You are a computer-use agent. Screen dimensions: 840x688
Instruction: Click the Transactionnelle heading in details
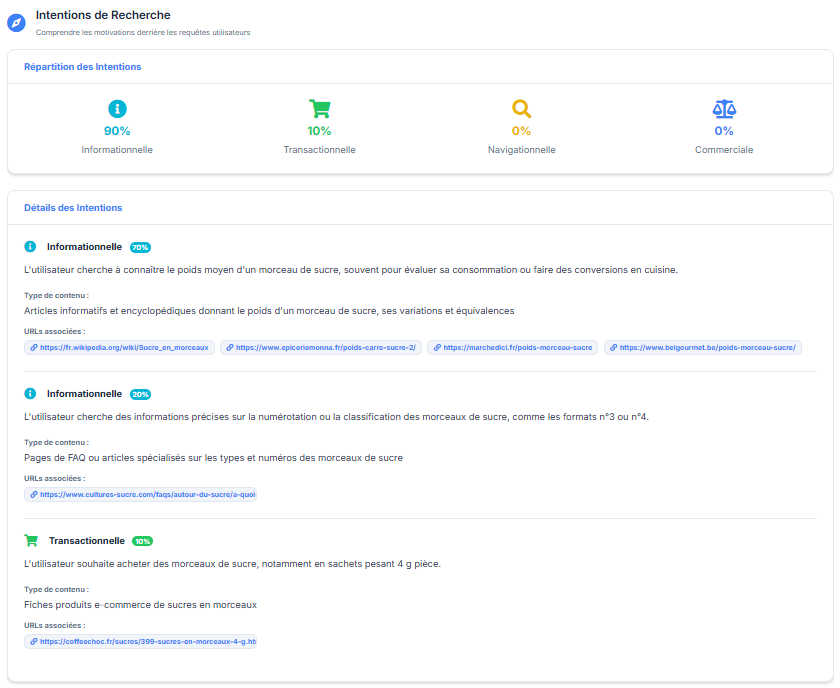(x=87, y=541)
